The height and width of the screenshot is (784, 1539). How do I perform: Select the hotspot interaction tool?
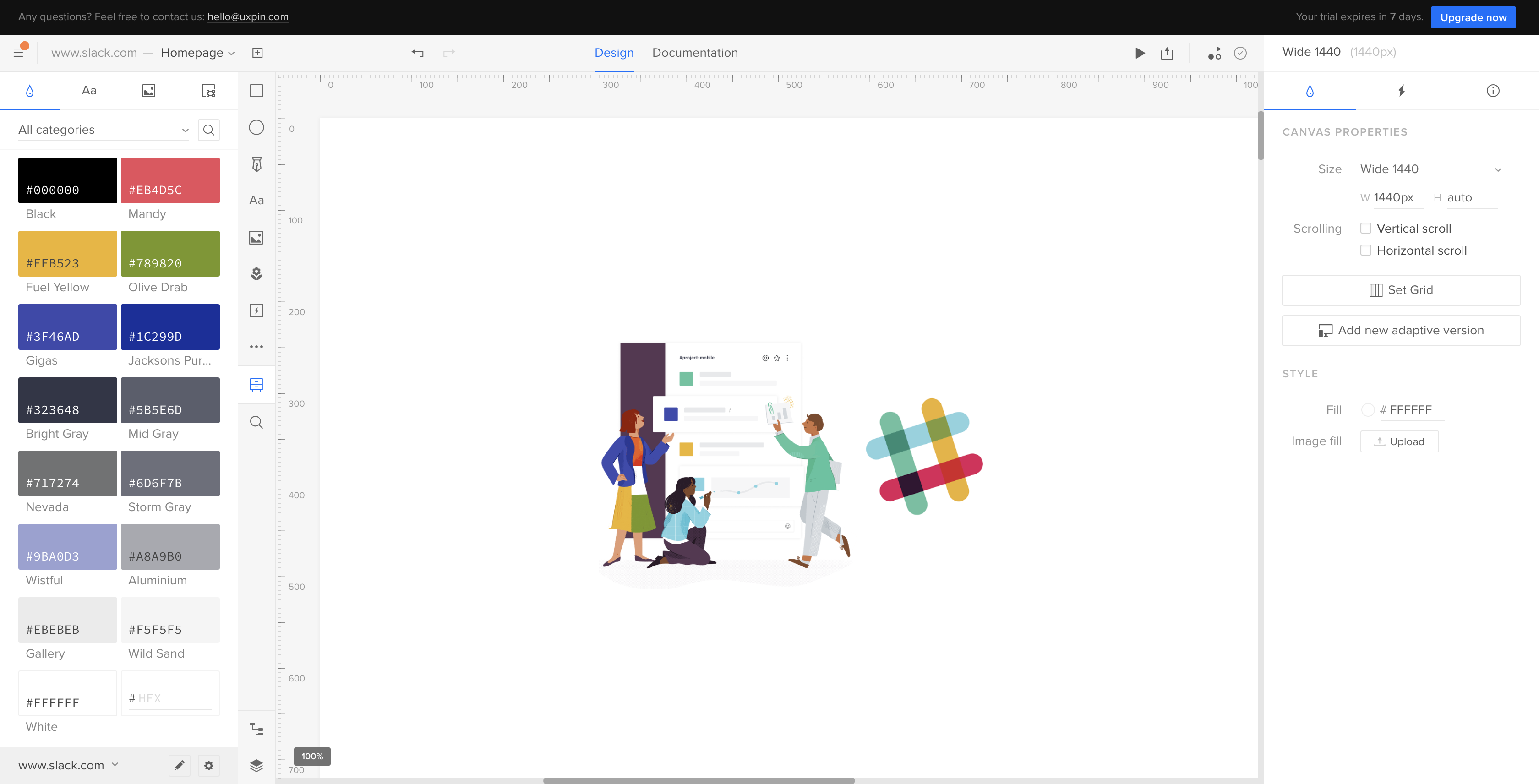coord(256,310)
